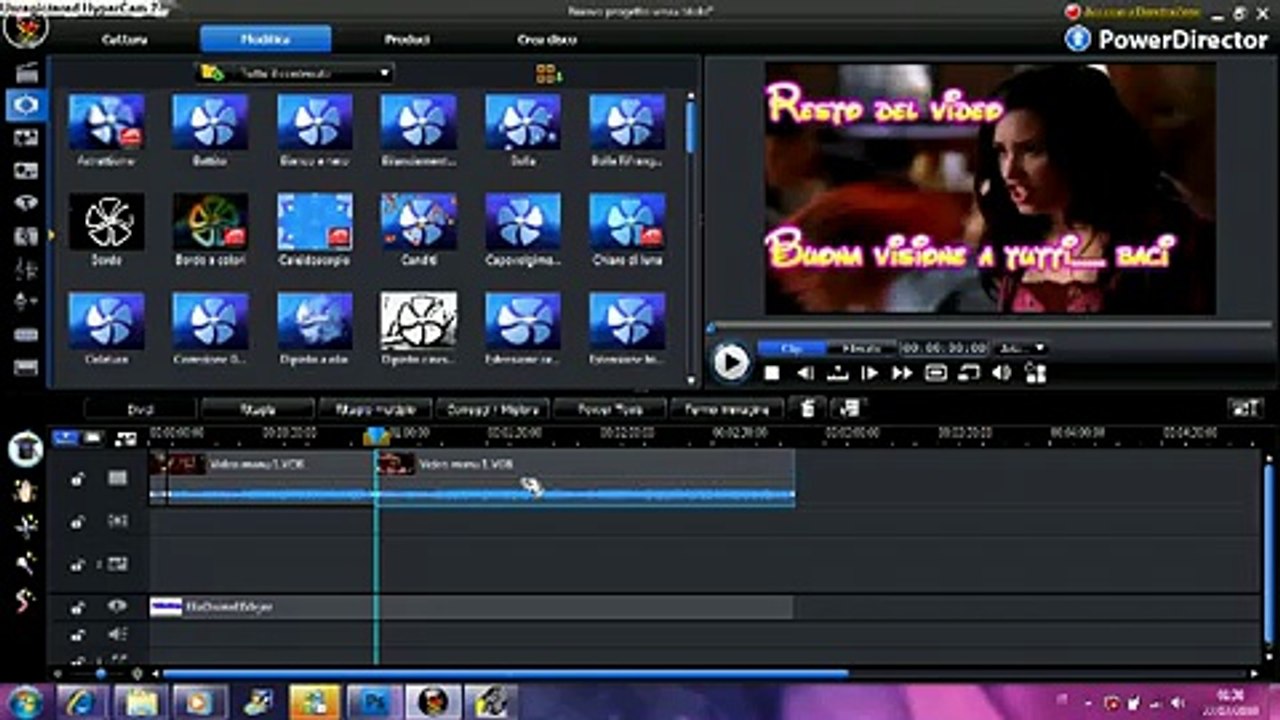Click the effects library vertical scrollbar
Image resolution: width=1280 pixels, height=720 pixels.
[690, 125]
